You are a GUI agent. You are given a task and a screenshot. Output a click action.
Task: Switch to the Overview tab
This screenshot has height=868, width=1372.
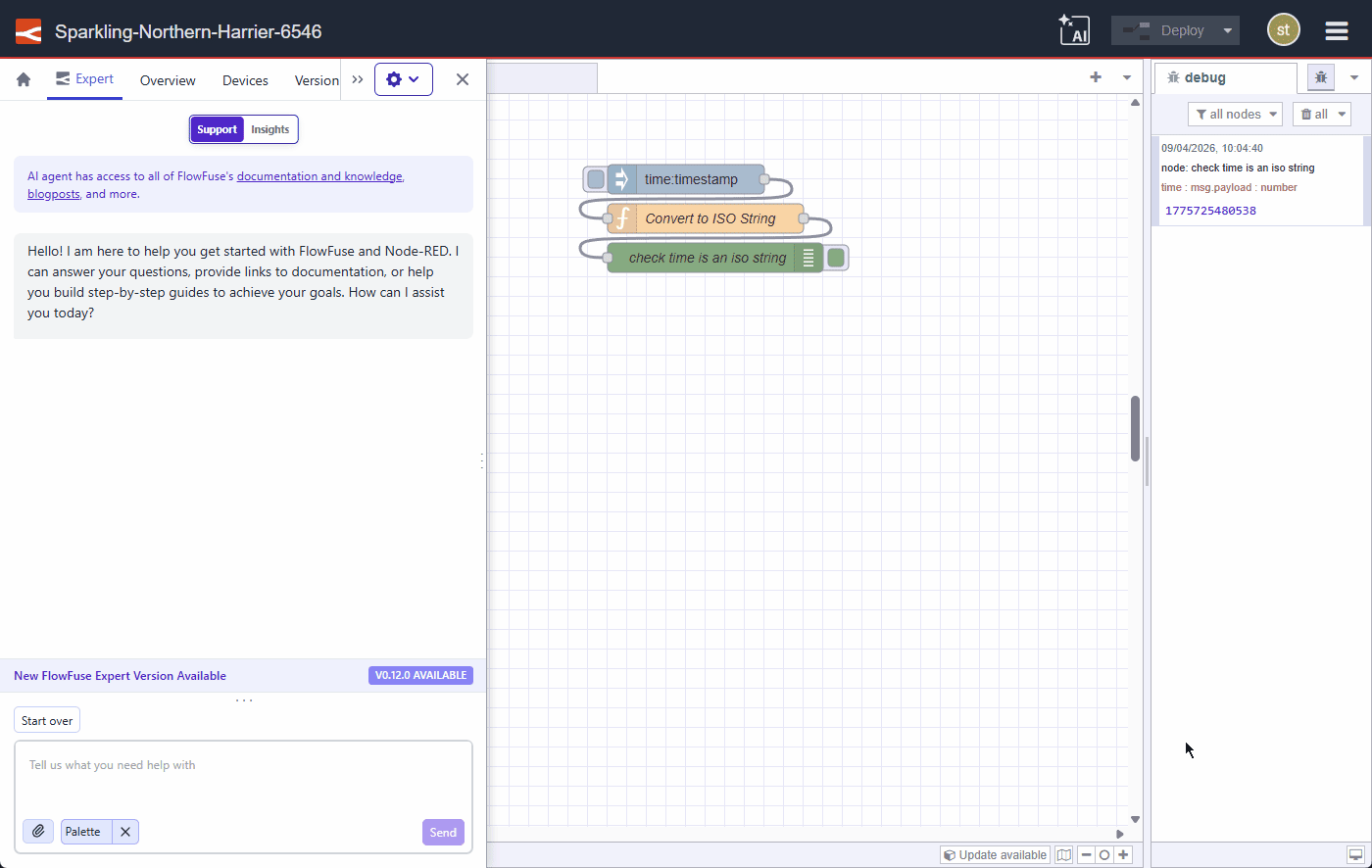click(167, 80)
